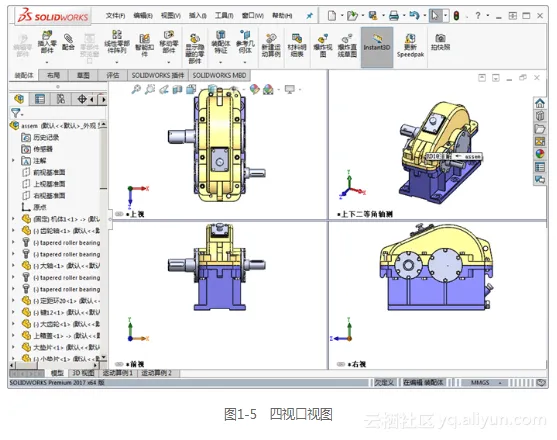Image resolution: width=557 pixels, height=440 pixels.
Task: Click the feature tree horizontal scrollbar
Action: coord(54,365)
